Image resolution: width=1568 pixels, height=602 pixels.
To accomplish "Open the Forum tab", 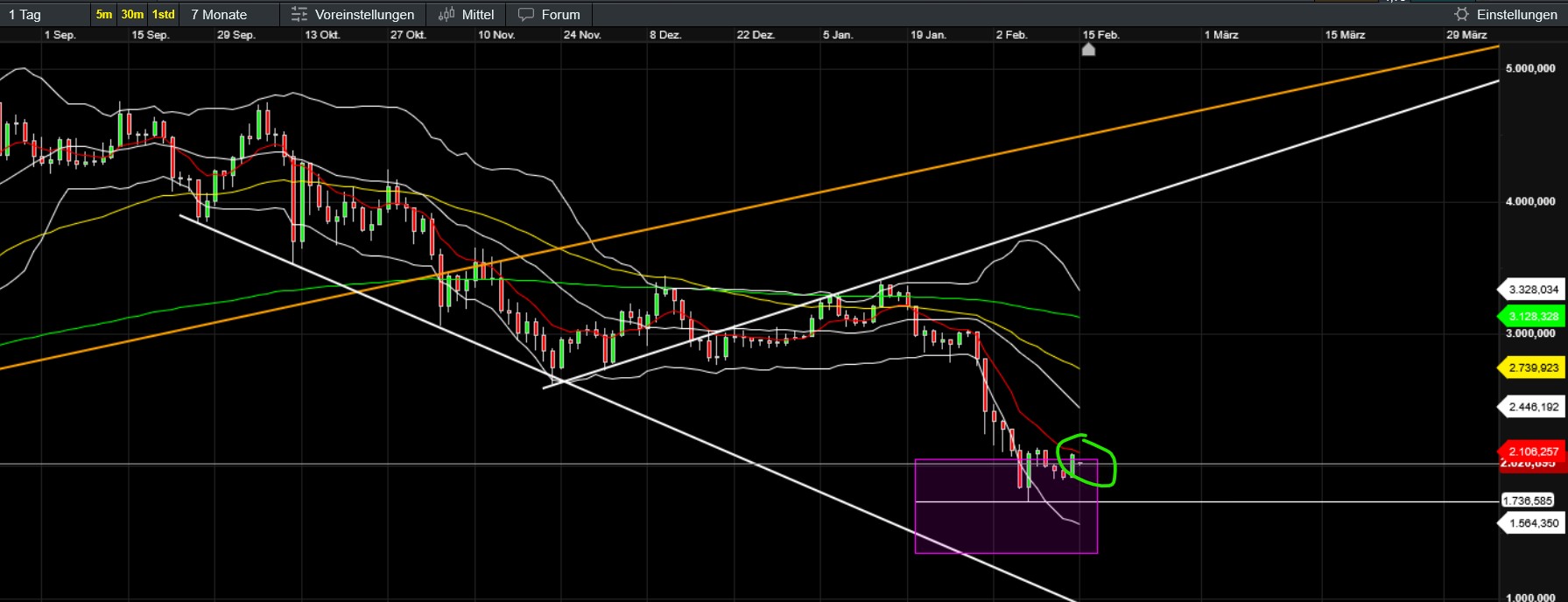I will tap(560, 14).
